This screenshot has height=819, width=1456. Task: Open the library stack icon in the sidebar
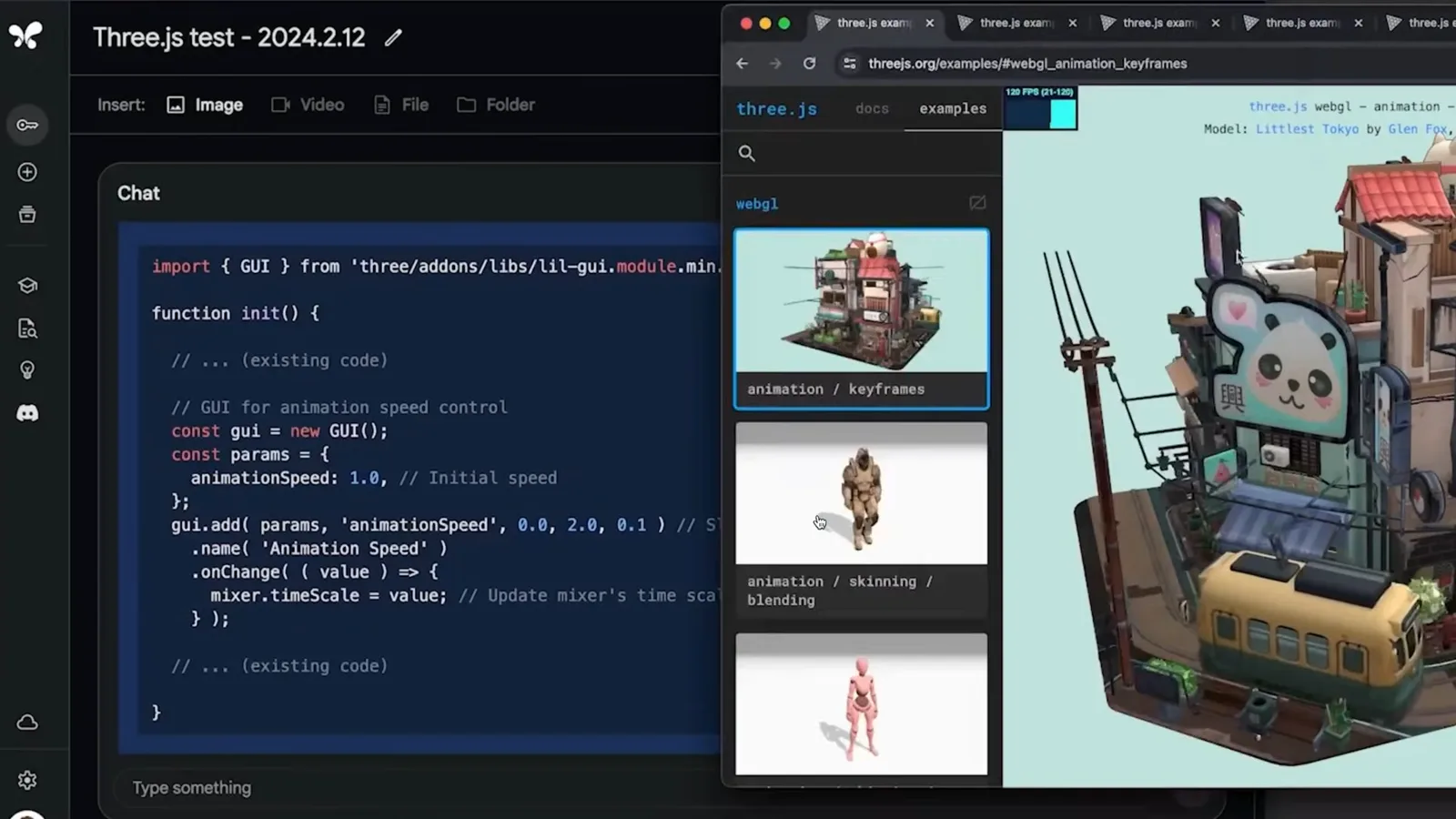(x=27, y=215)
